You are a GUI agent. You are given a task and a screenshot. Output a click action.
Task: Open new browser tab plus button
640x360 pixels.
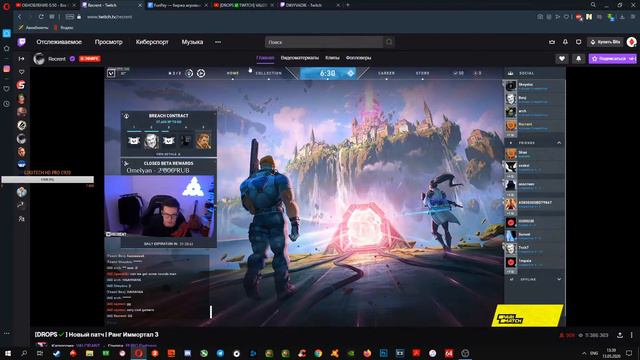(348, 5)
